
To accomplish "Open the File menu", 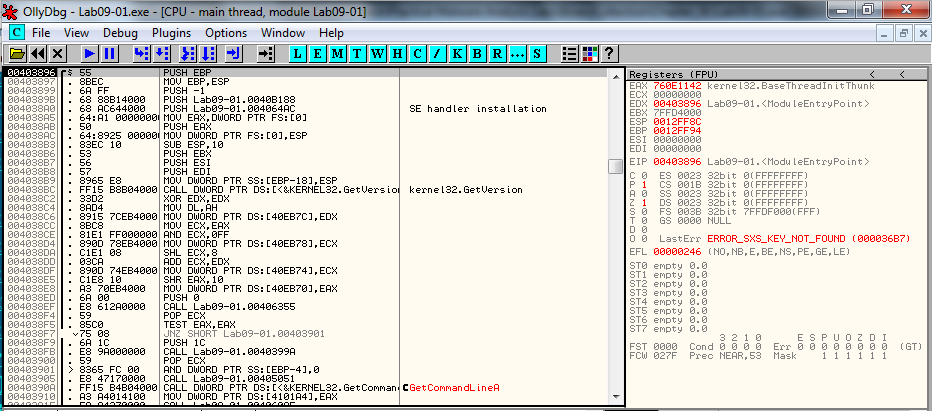I will [41, 33].
